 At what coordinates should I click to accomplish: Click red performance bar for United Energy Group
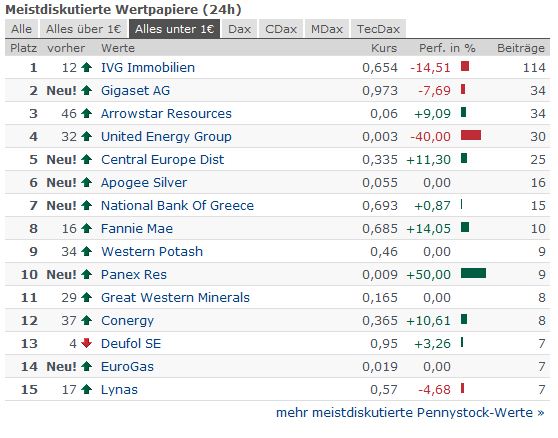click(x=471, y=135)
